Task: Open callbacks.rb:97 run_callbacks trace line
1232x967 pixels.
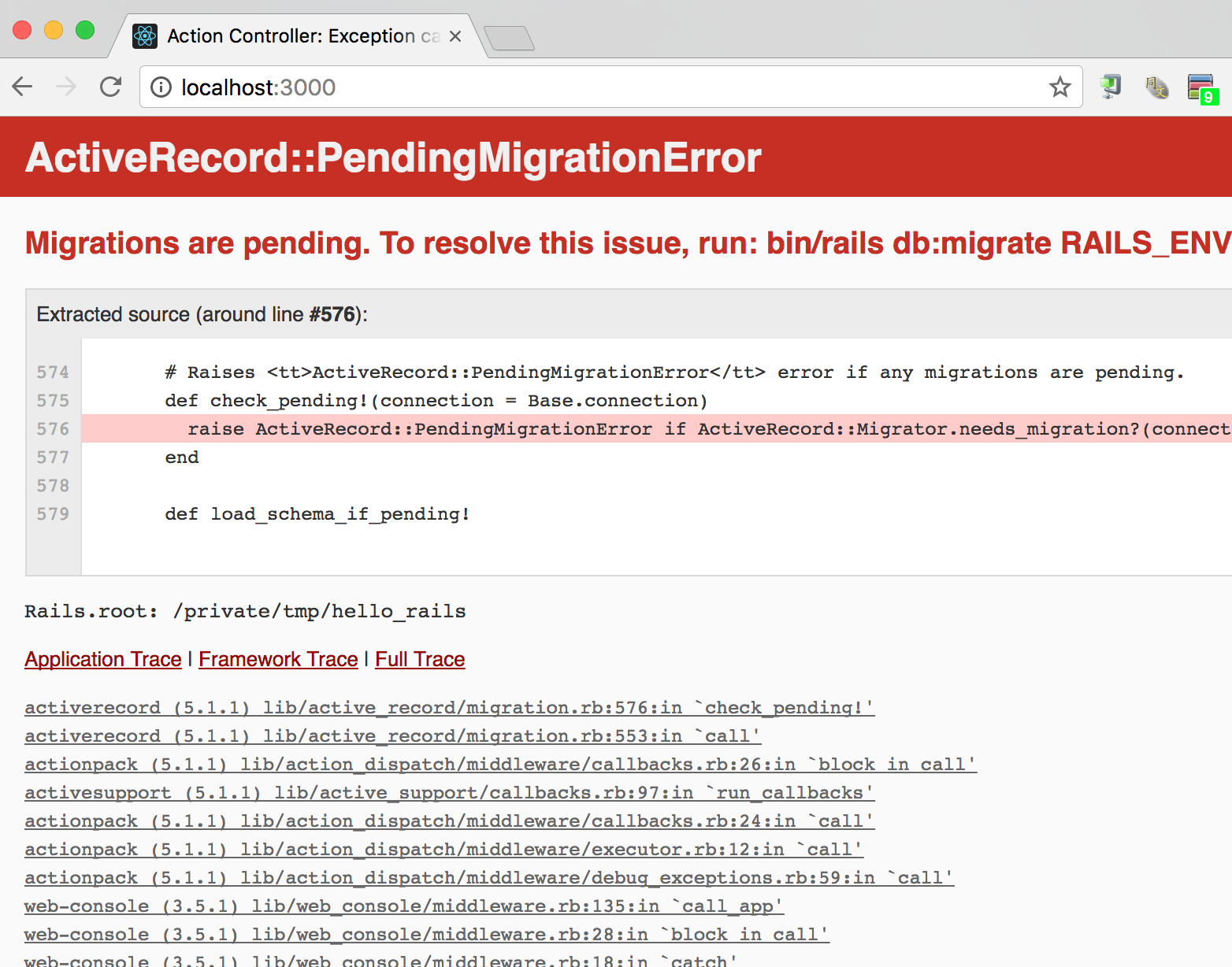Action: (449, 793)
